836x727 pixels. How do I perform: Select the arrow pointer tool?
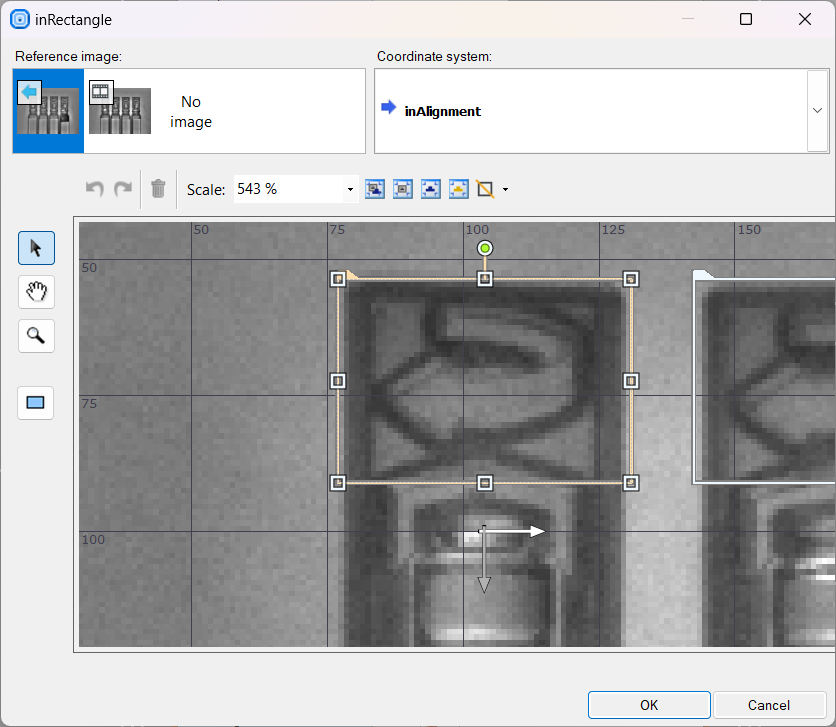(36, 247)
